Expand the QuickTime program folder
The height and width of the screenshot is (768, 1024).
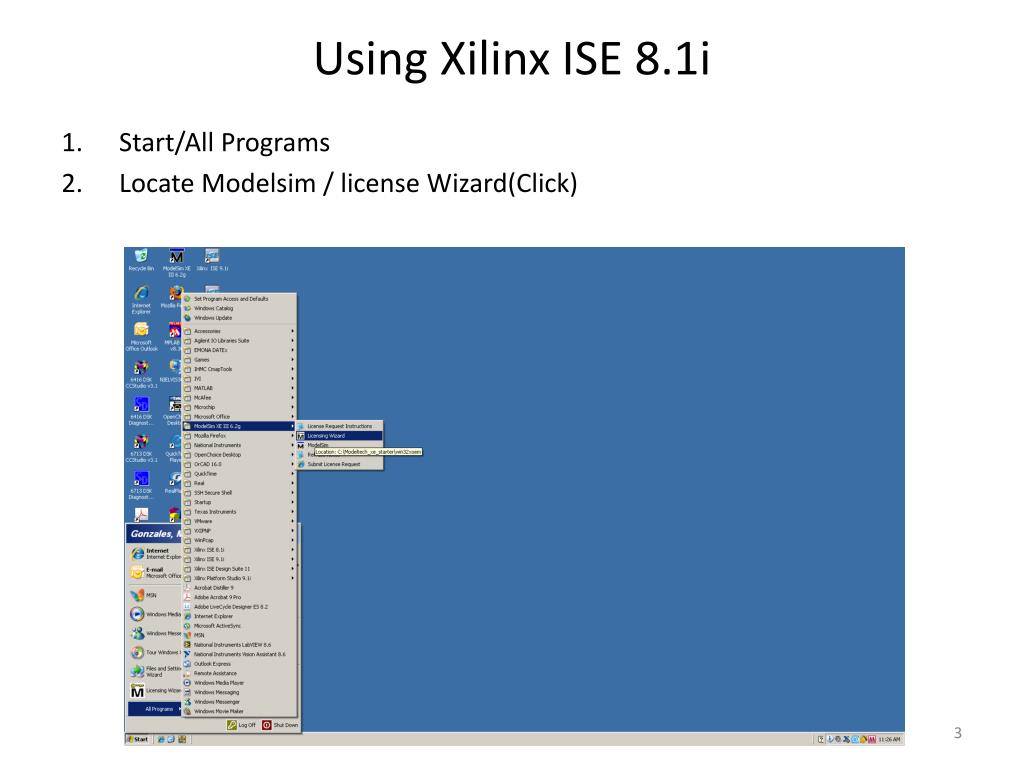coord(240,473)
